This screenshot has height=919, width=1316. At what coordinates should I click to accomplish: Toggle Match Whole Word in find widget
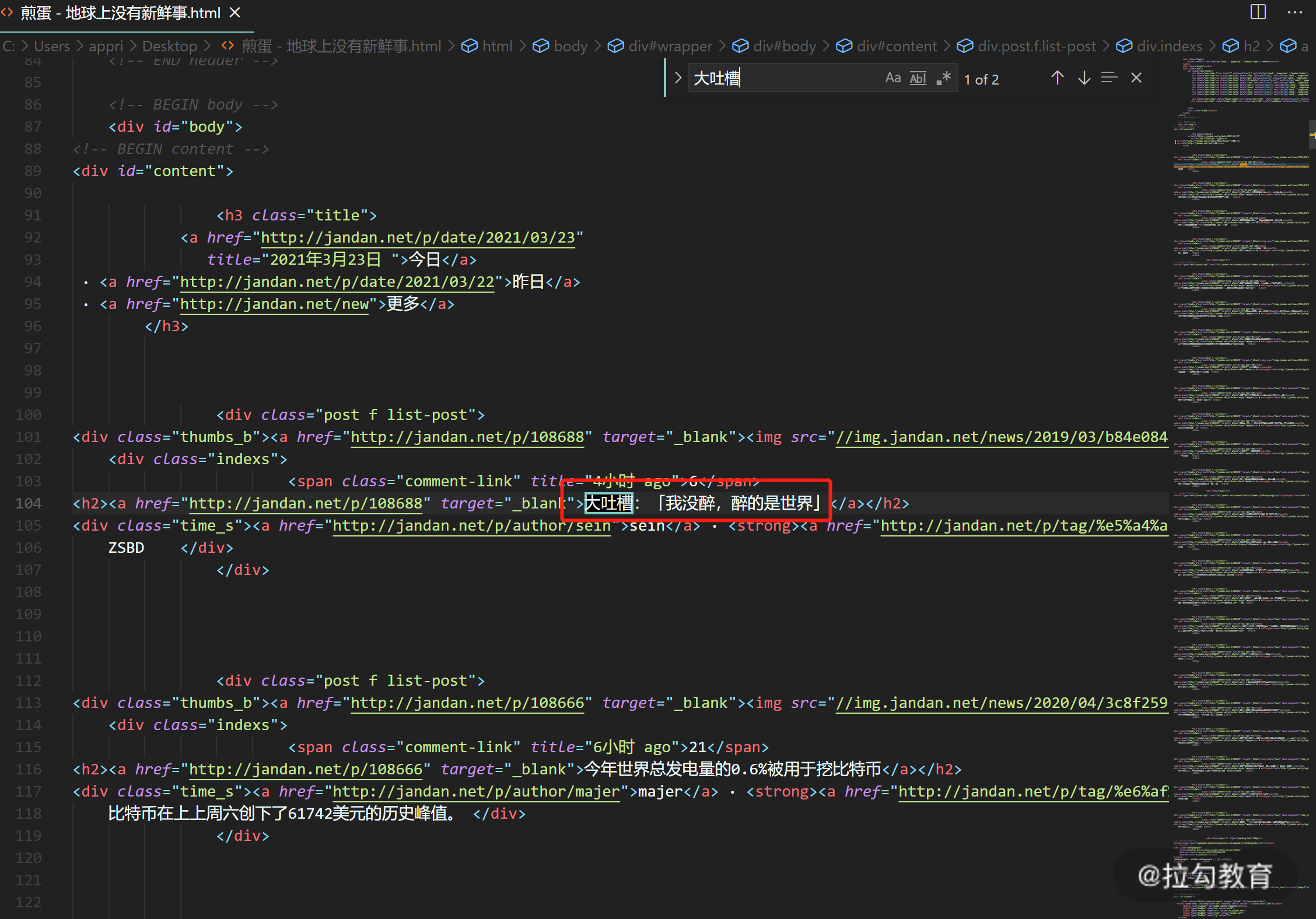click(x=918, y=78)
